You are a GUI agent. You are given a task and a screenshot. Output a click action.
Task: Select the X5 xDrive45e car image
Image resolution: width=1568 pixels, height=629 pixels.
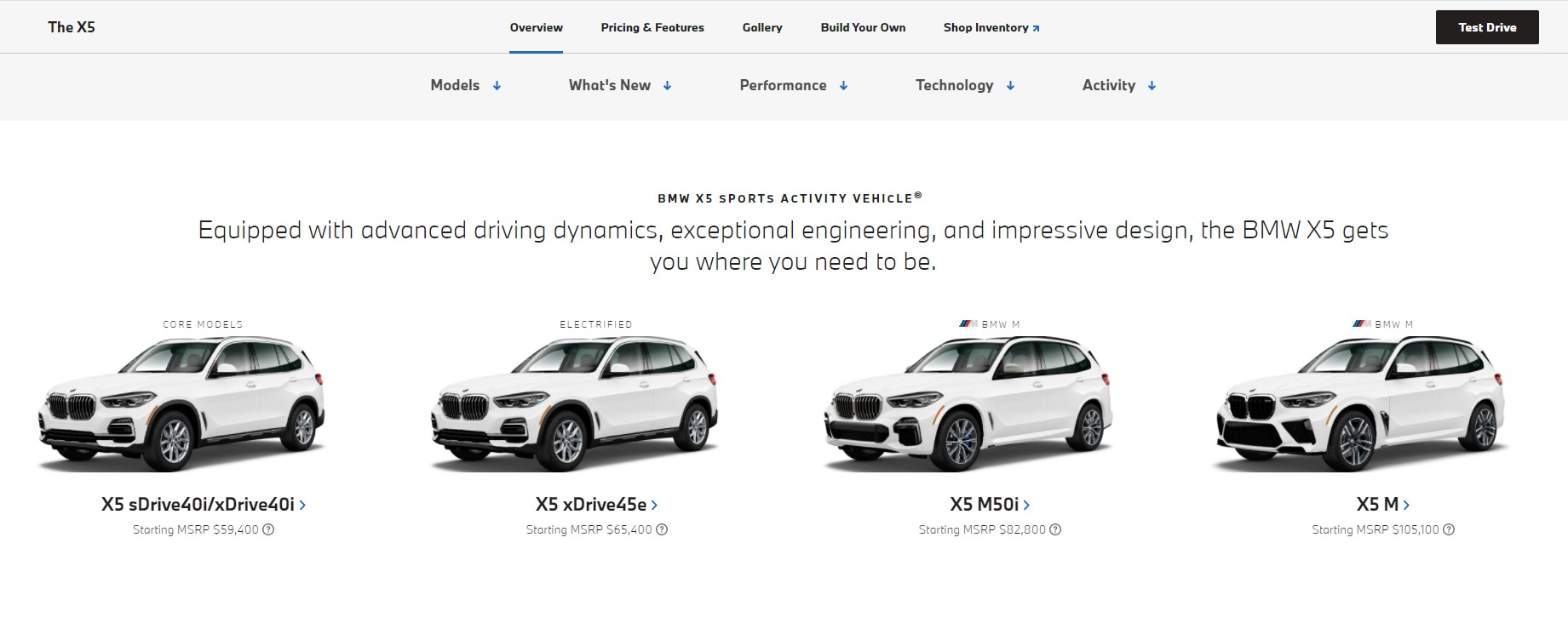575,403
